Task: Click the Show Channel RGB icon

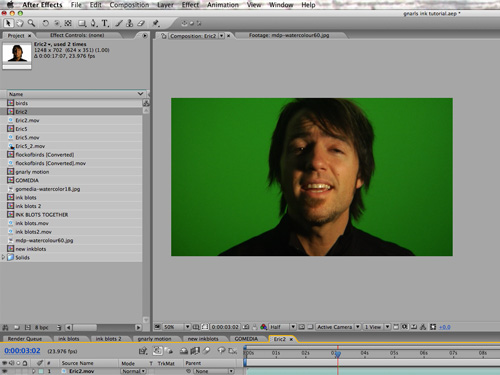Action: [263, 327]
